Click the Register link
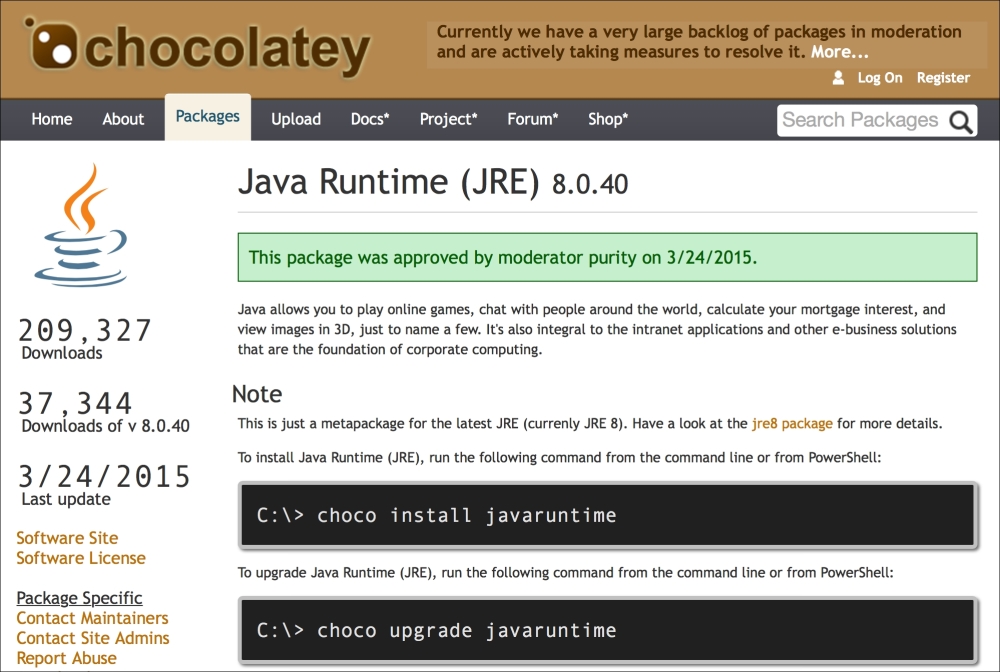The height and width of the screenshot is (672, 1000). [943, 78]
